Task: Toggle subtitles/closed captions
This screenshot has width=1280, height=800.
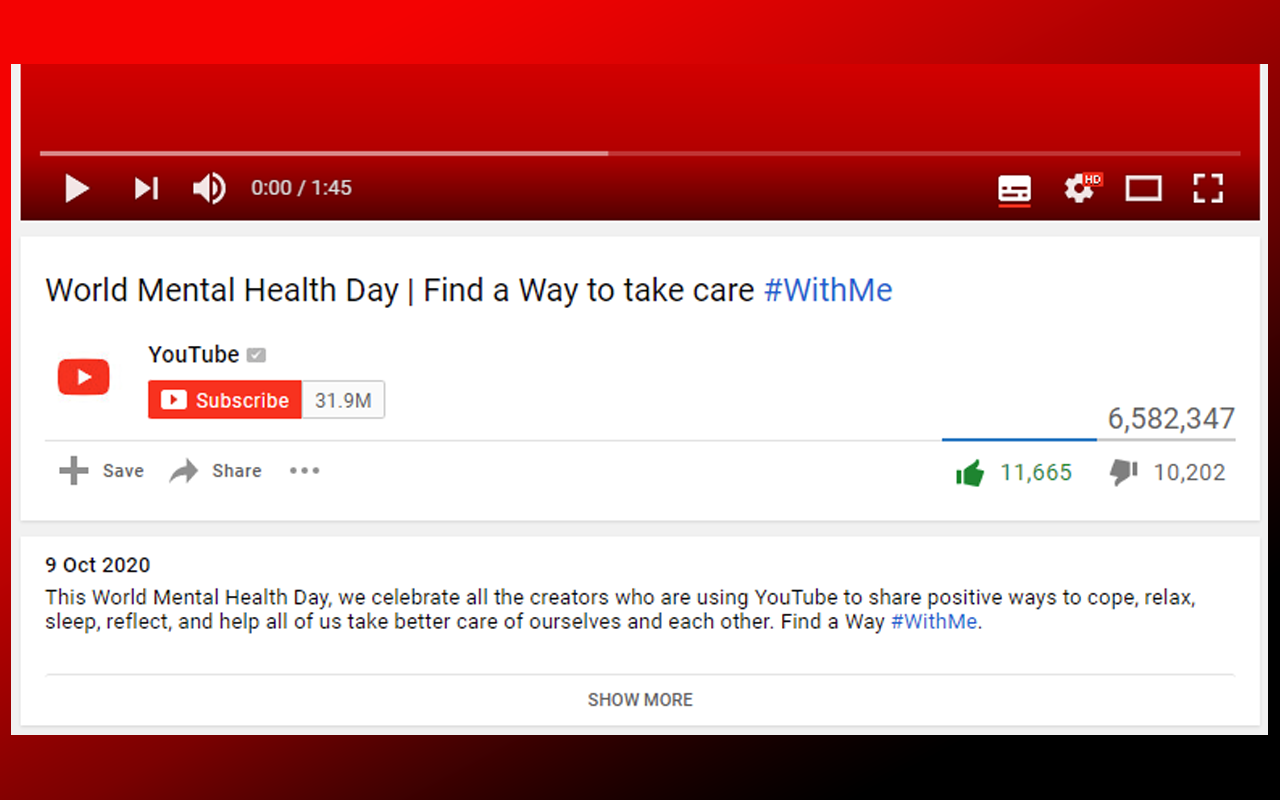Action: tap(1015, 189)
